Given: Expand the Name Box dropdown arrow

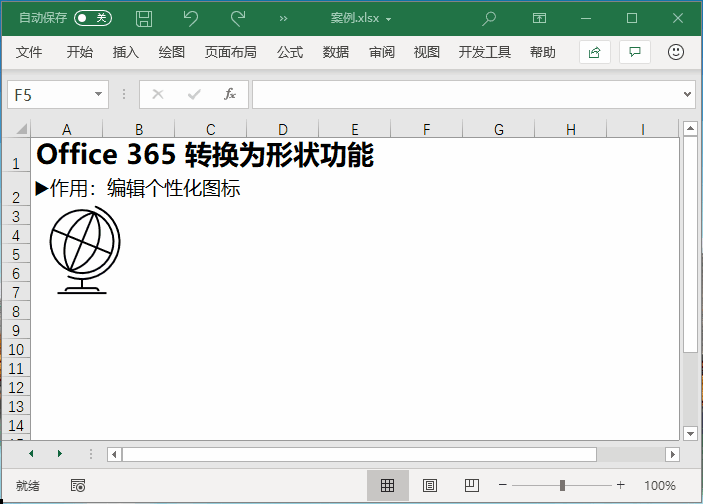Looking at the screenshot, I should tap(98, 94).
